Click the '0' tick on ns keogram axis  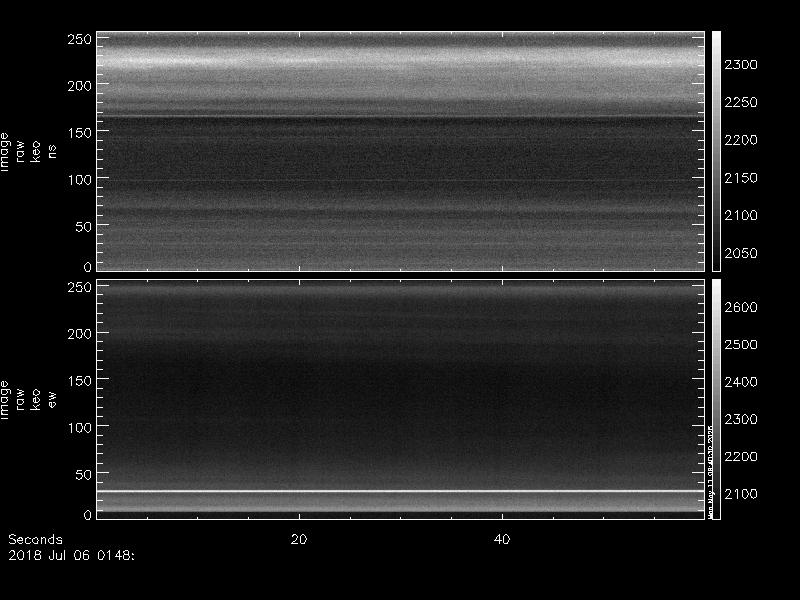[x=88, y=266]
